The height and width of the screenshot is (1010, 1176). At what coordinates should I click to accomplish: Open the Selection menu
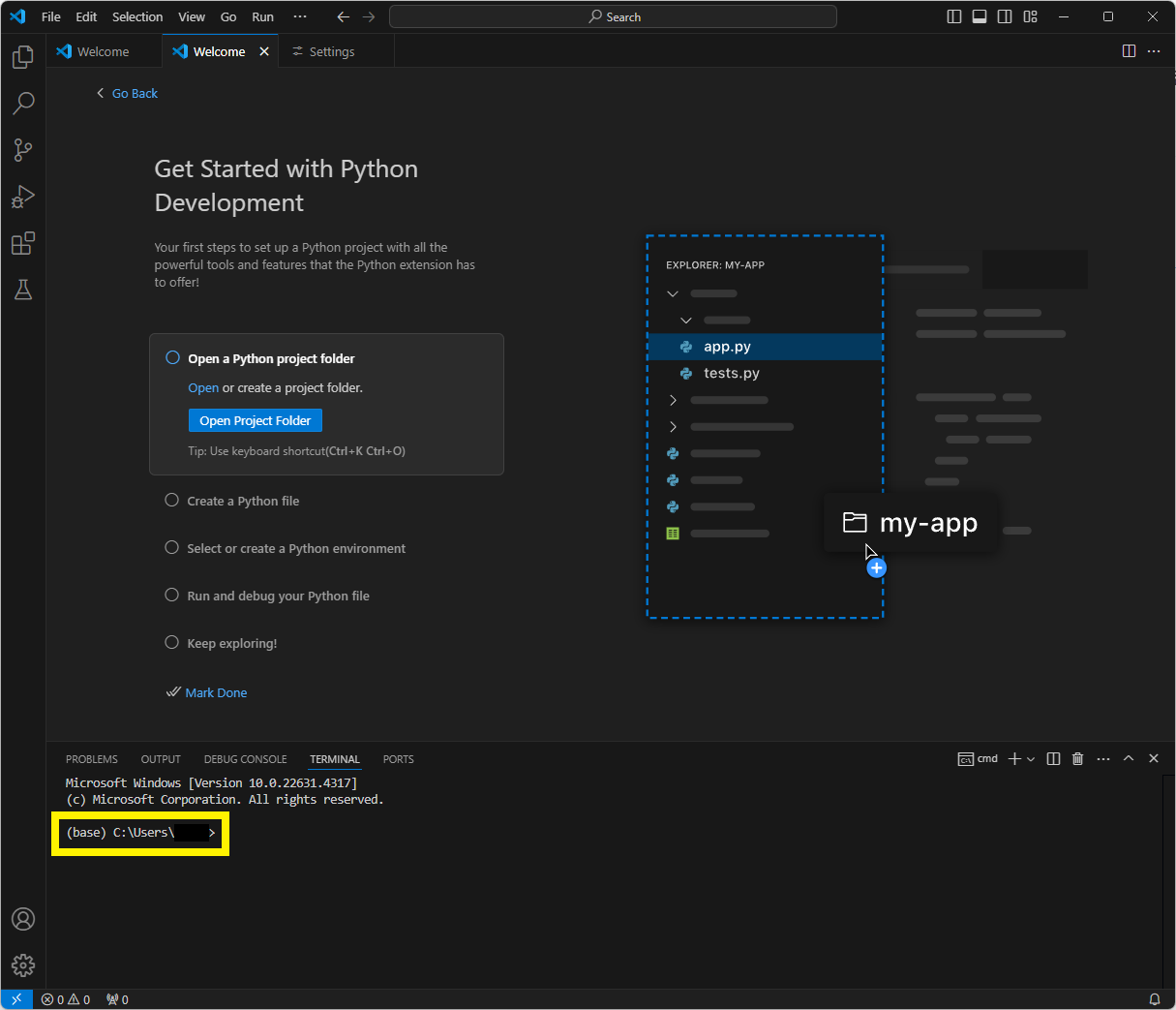pos(137,16)
